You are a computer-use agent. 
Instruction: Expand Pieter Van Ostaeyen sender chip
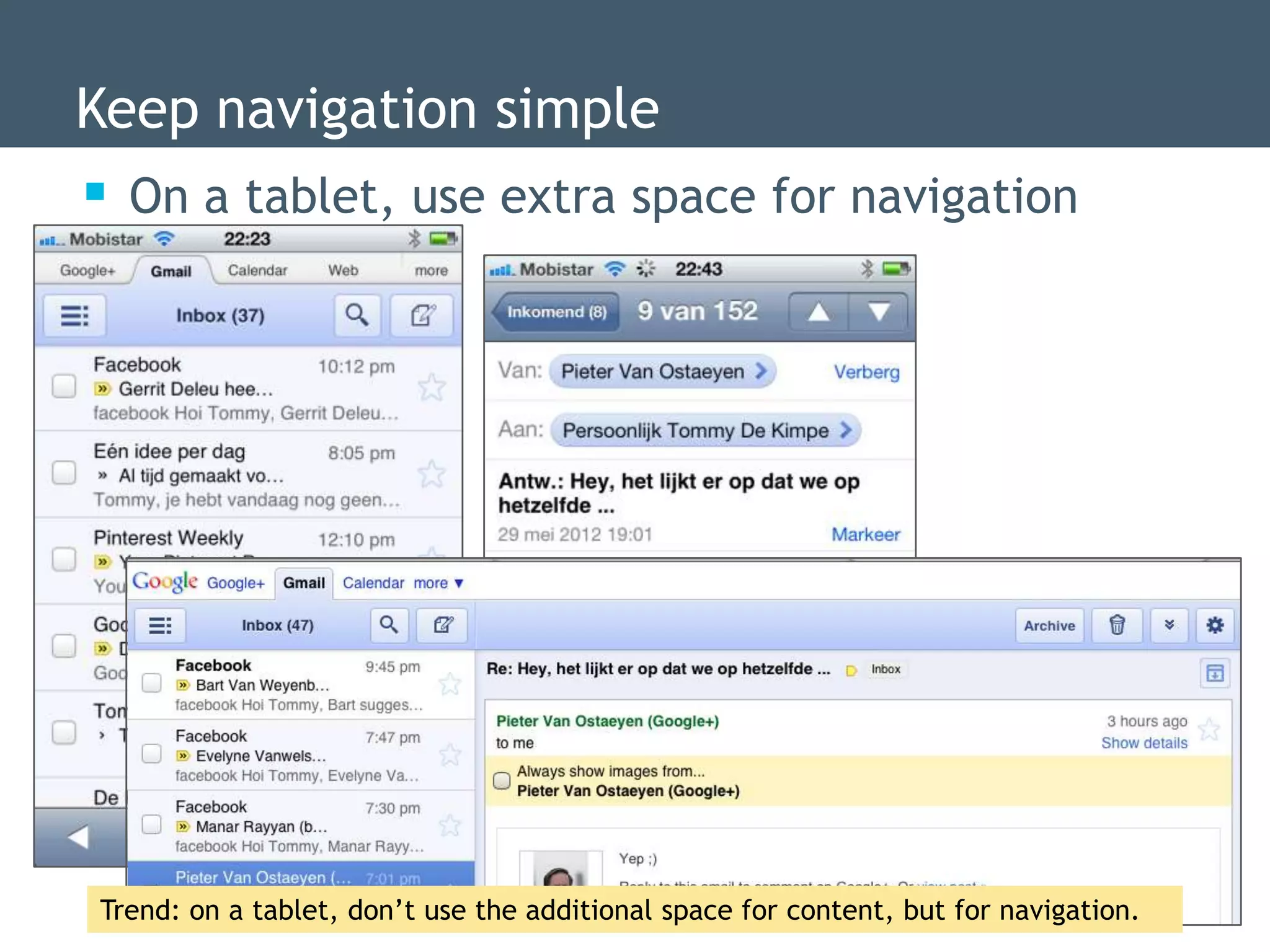[662, 371]
